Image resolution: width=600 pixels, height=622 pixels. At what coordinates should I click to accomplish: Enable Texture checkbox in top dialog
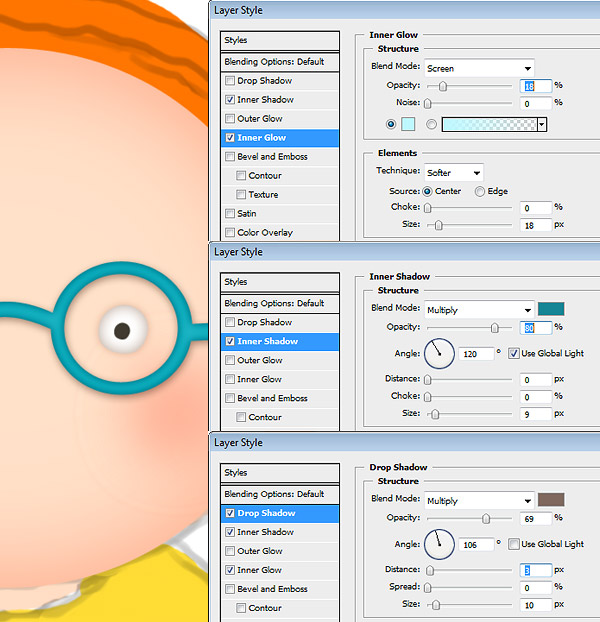[x=241, y=195]
